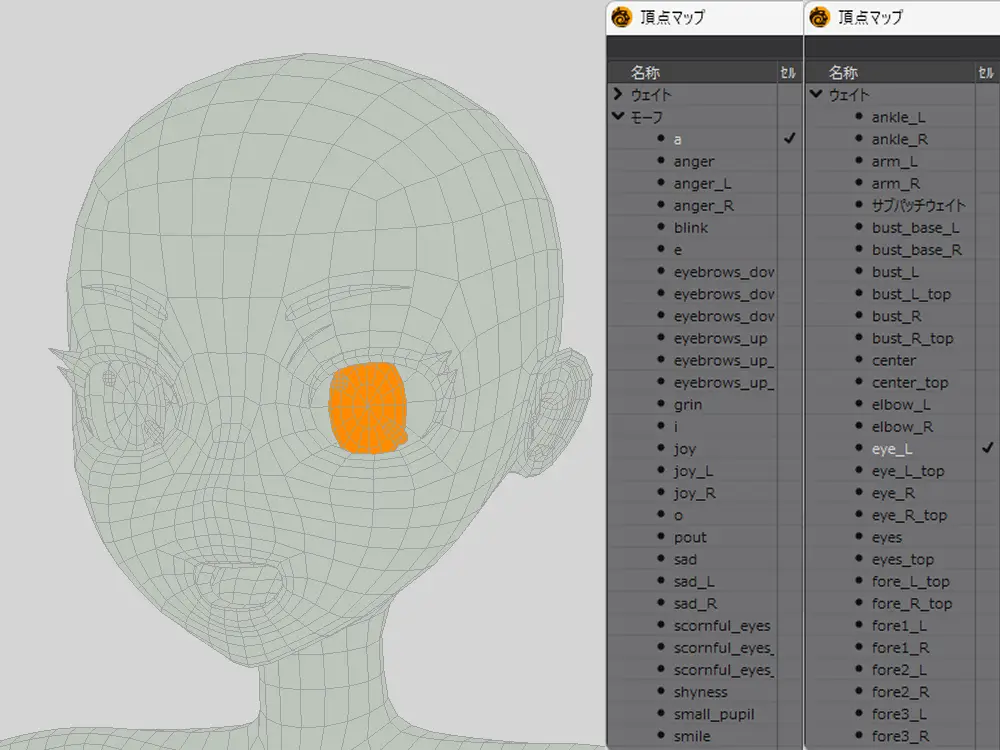The image size is (1000, 750).
Task: Select the eyes_top weight map
Action: (902, 559)
